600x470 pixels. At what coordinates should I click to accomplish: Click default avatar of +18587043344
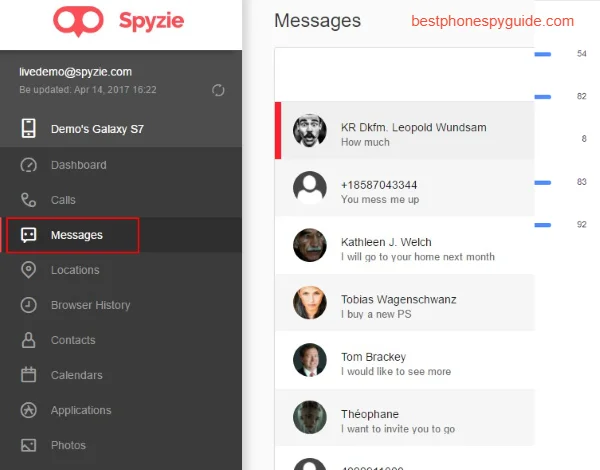(x=310, y=188)
